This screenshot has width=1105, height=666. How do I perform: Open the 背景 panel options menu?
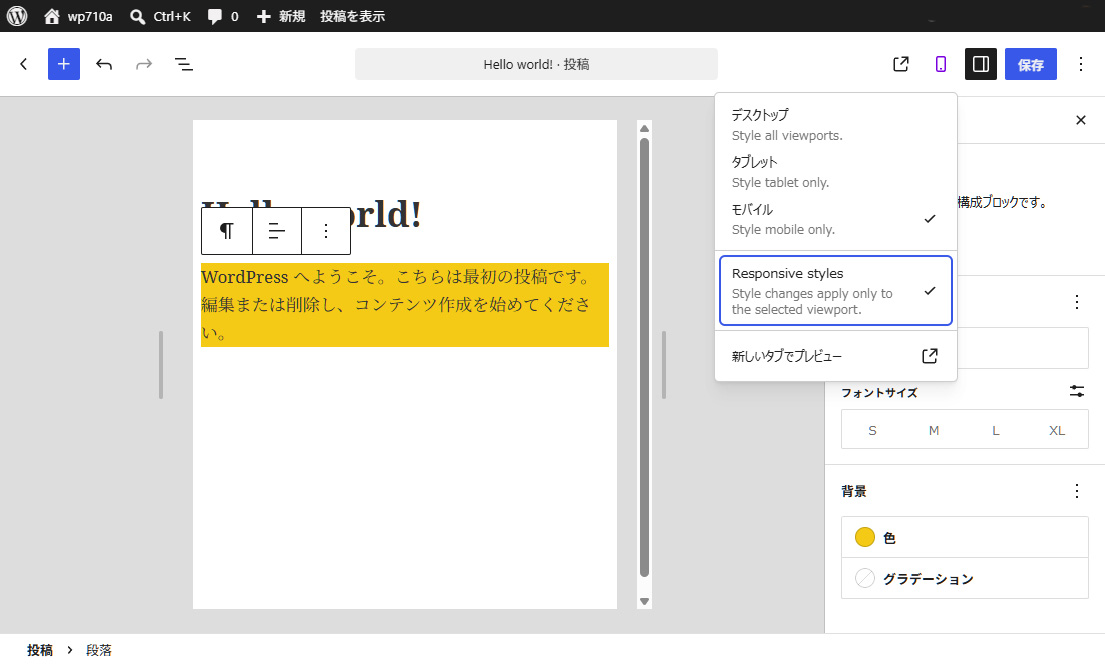coord(1076,491)
